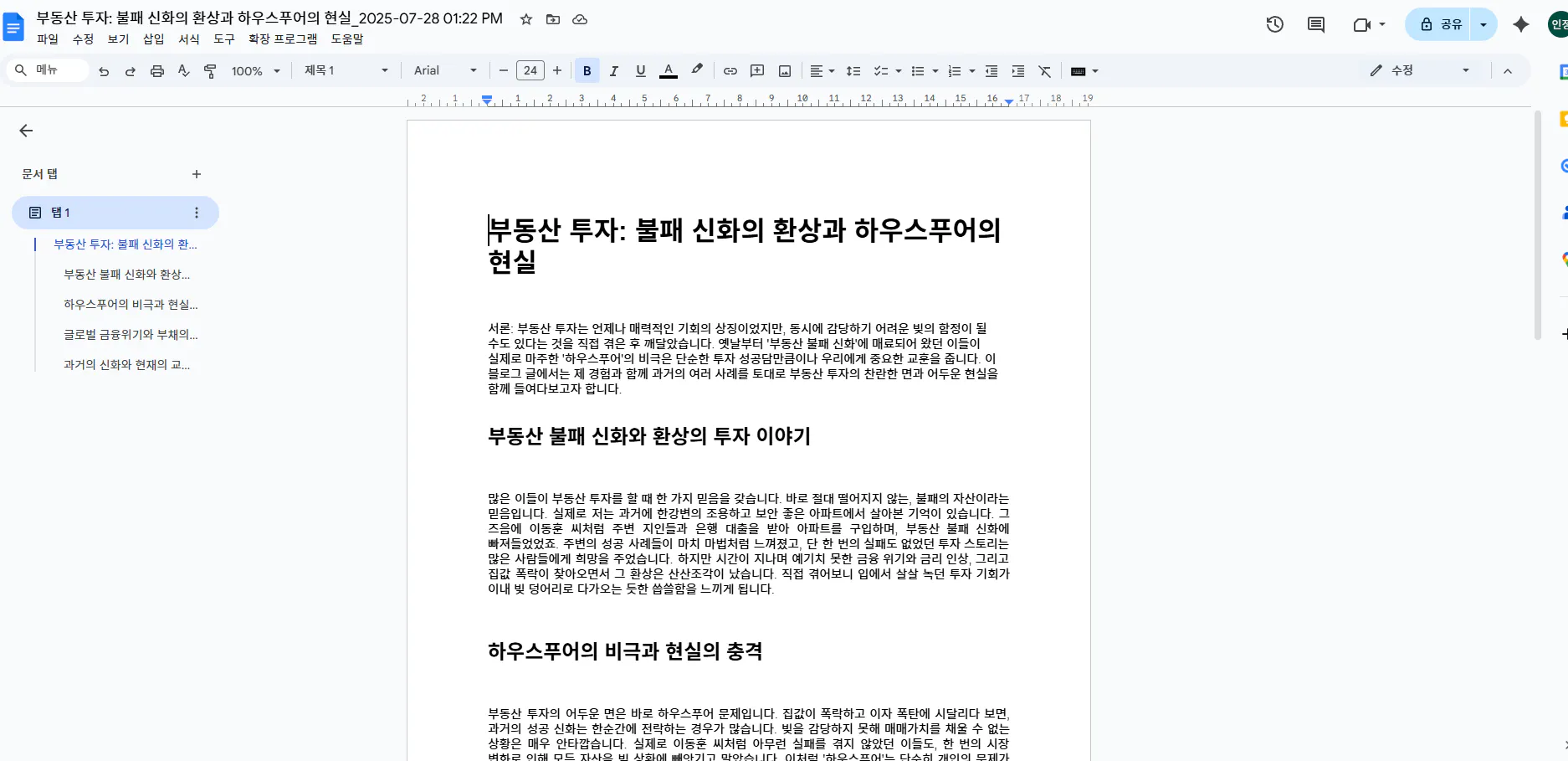This screenshot has height=761, width=1568.
Task: Select the paint format tool
Action: [211, 70]
